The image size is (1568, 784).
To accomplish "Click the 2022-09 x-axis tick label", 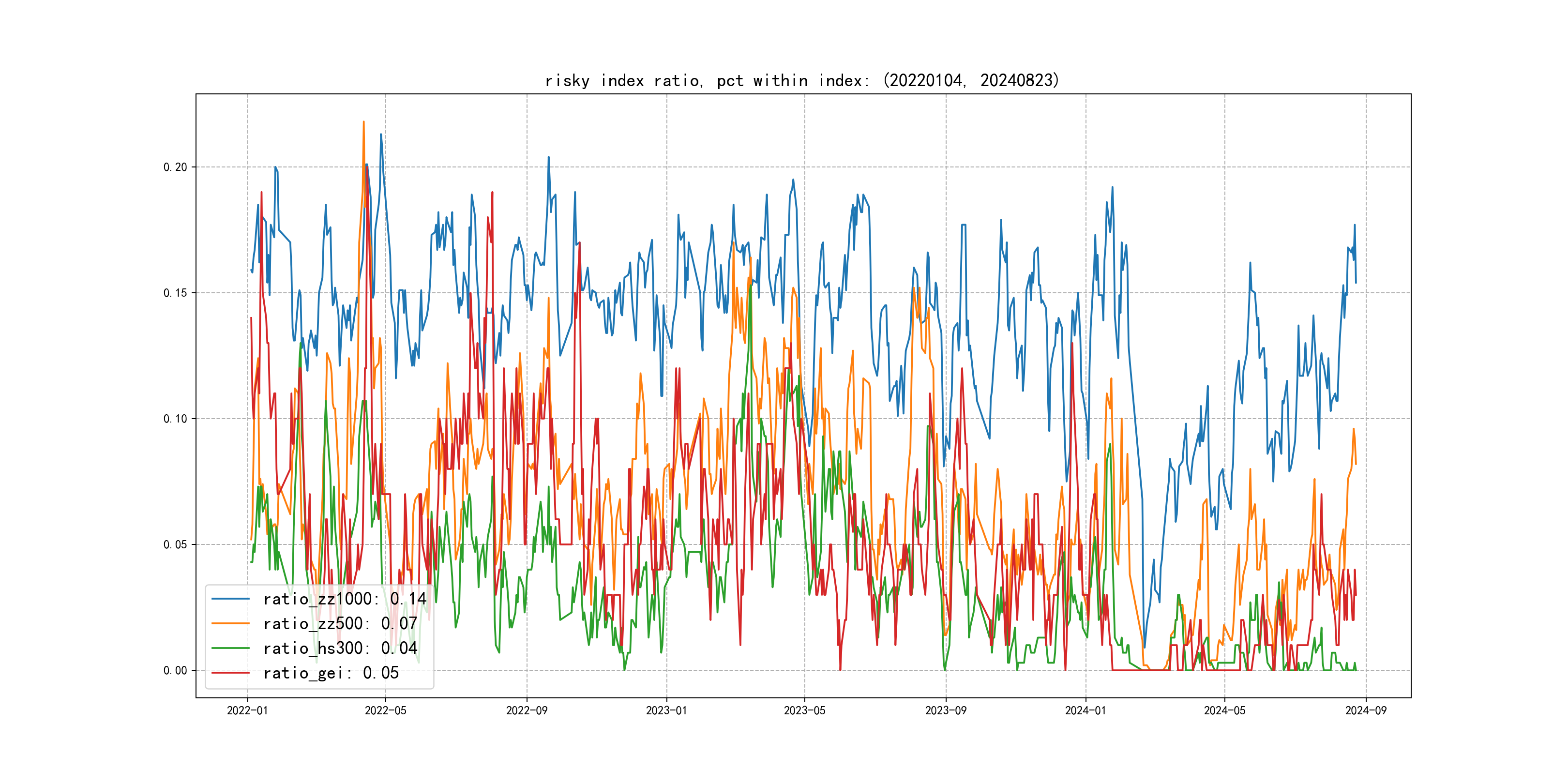I will [527, 710].
